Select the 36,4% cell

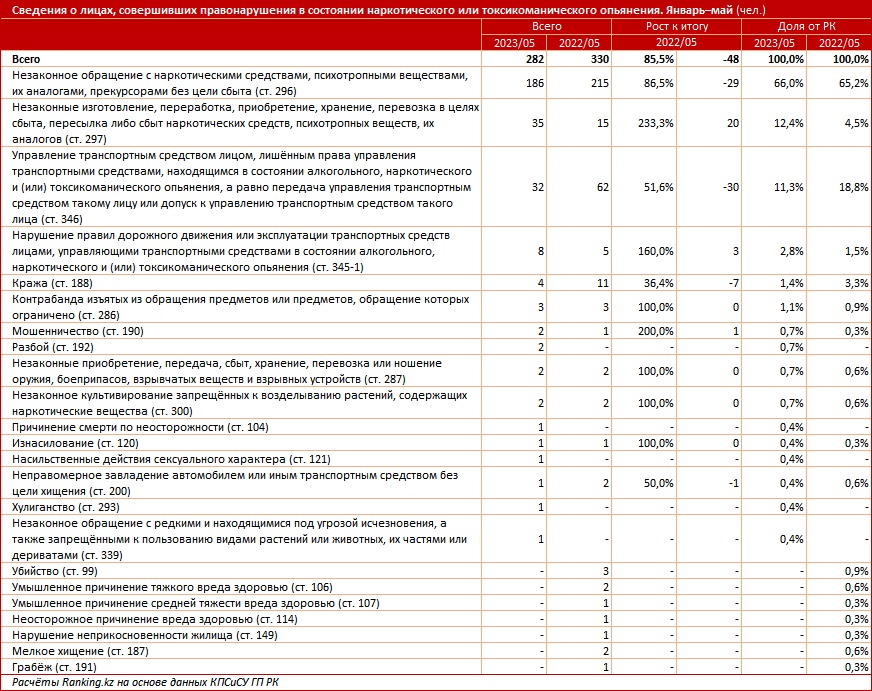659,283
